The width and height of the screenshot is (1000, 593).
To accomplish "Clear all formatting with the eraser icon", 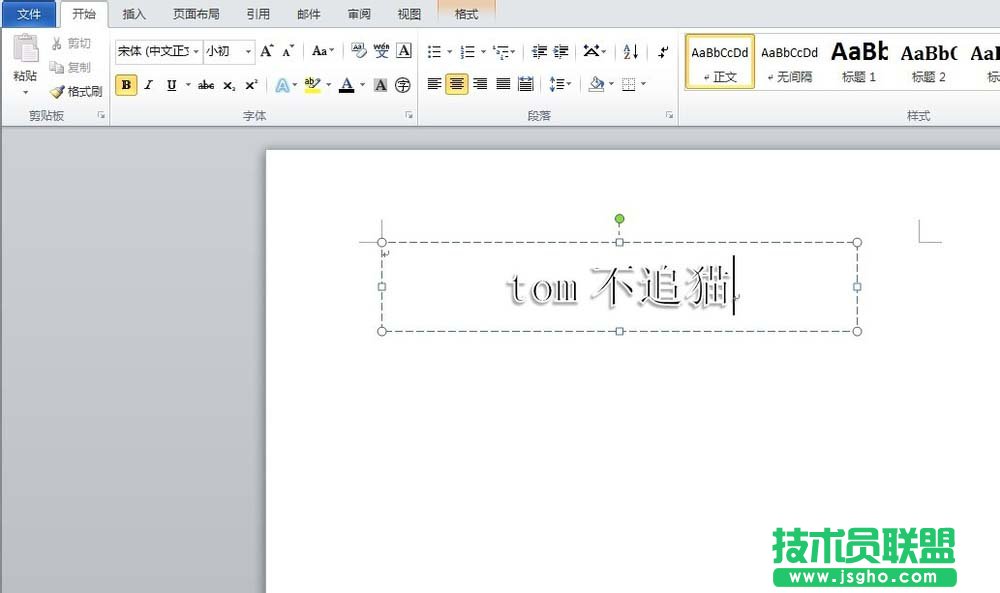I will tap(358, 52).
